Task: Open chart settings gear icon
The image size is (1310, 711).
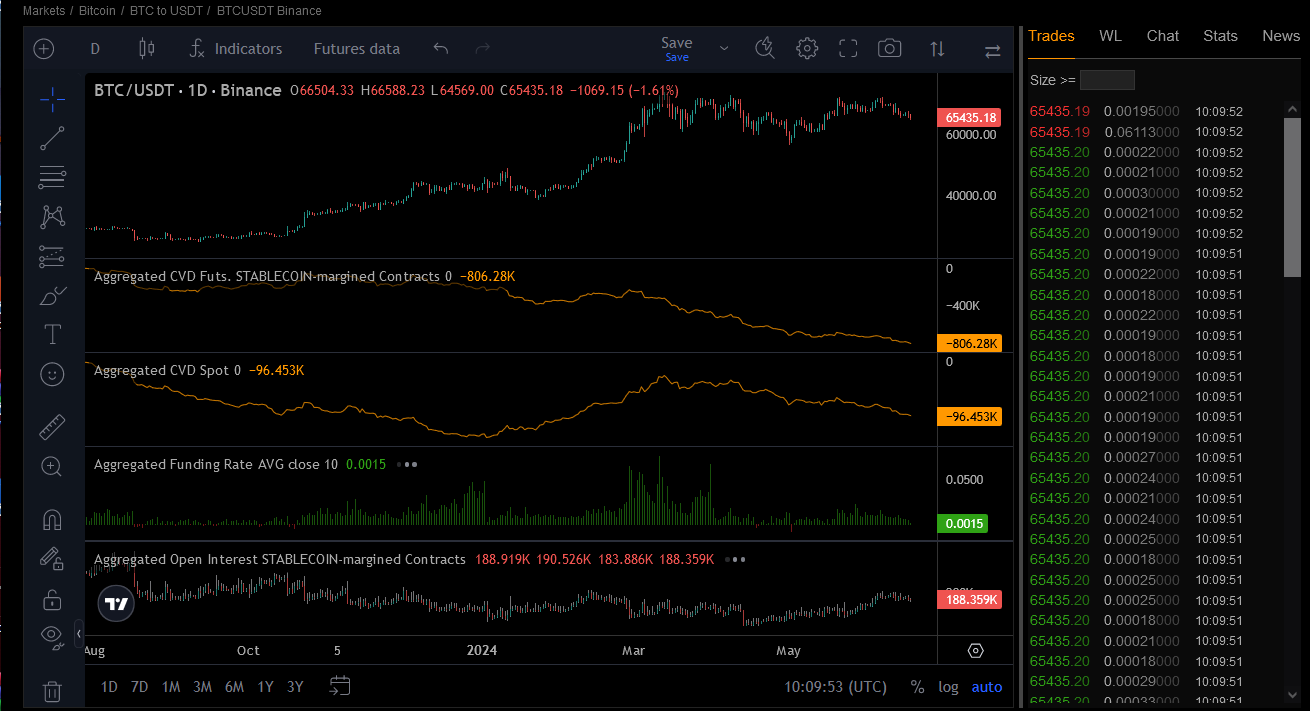Action: pyautogui.click(x=807, y=49)
